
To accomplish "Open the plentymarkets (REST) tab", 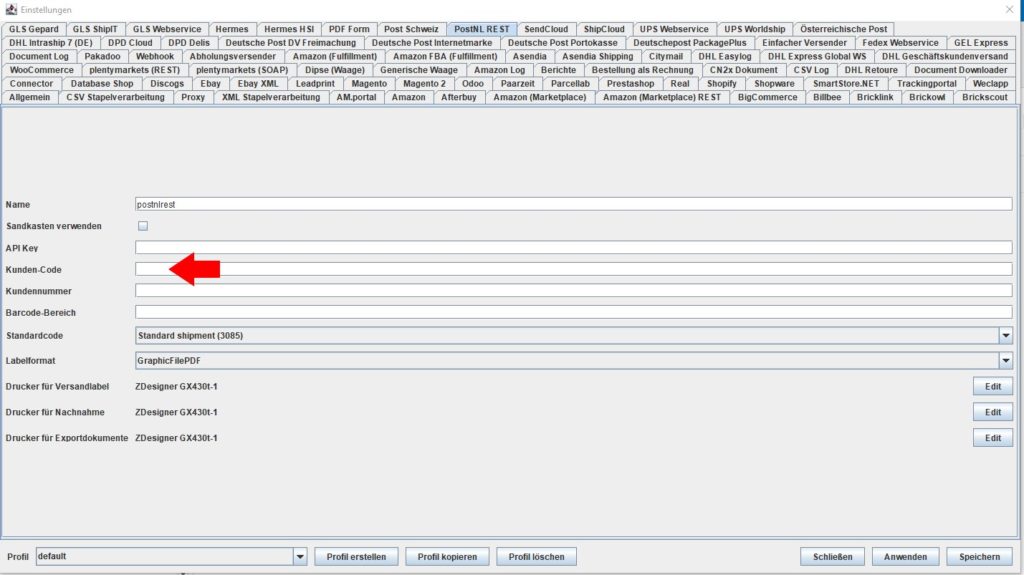I will 135,70.
